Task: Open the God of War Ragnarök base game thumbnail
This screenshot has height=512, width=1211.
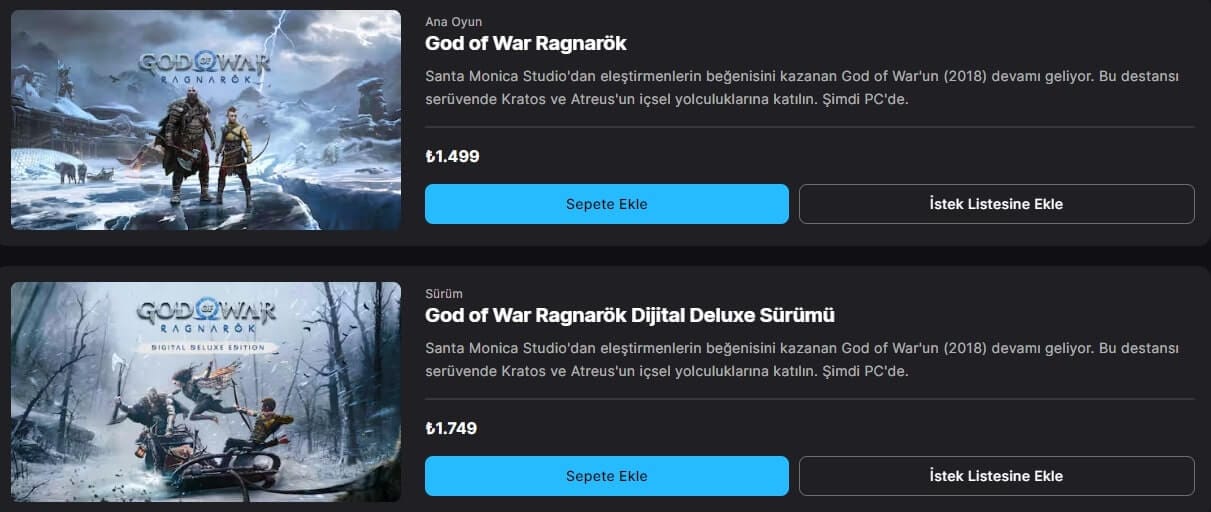Action: pyautogui.click(x=206, y=120)
